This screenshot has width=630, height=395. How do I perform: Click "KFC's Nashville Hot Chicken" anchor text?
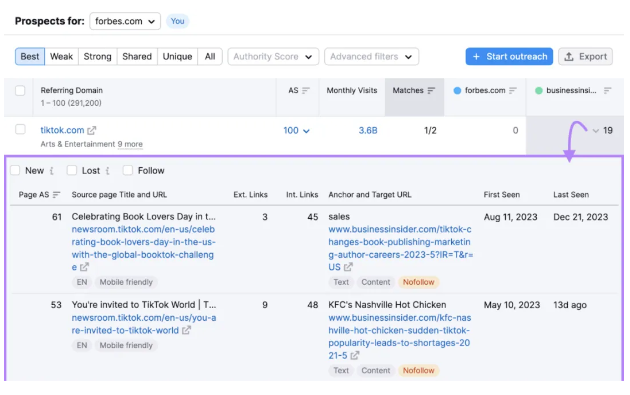[387, 305]
